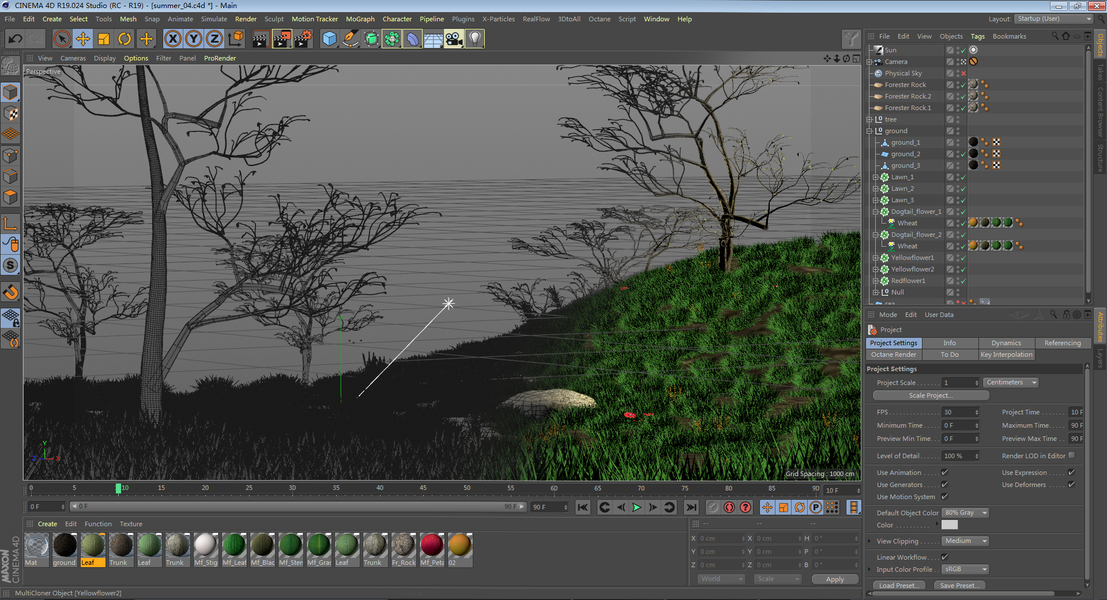Go to start of animation

[582, 507]
